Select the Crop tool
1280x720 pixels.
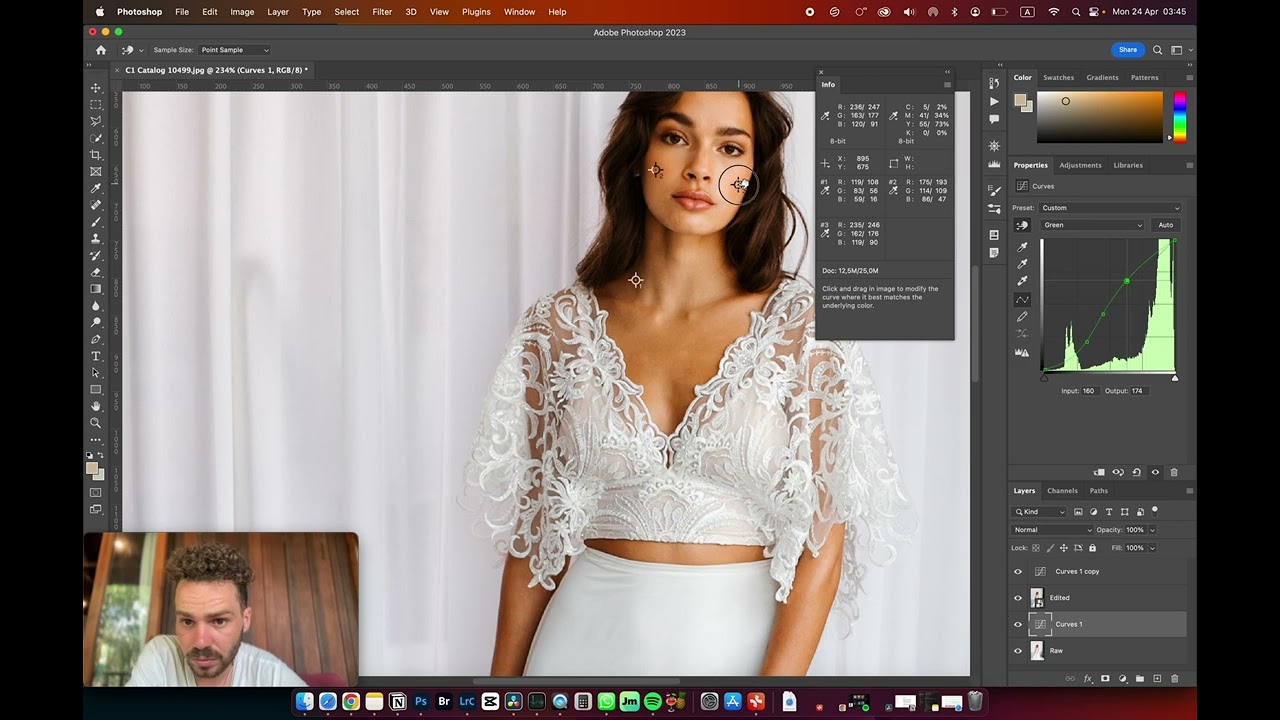point(96,155)
